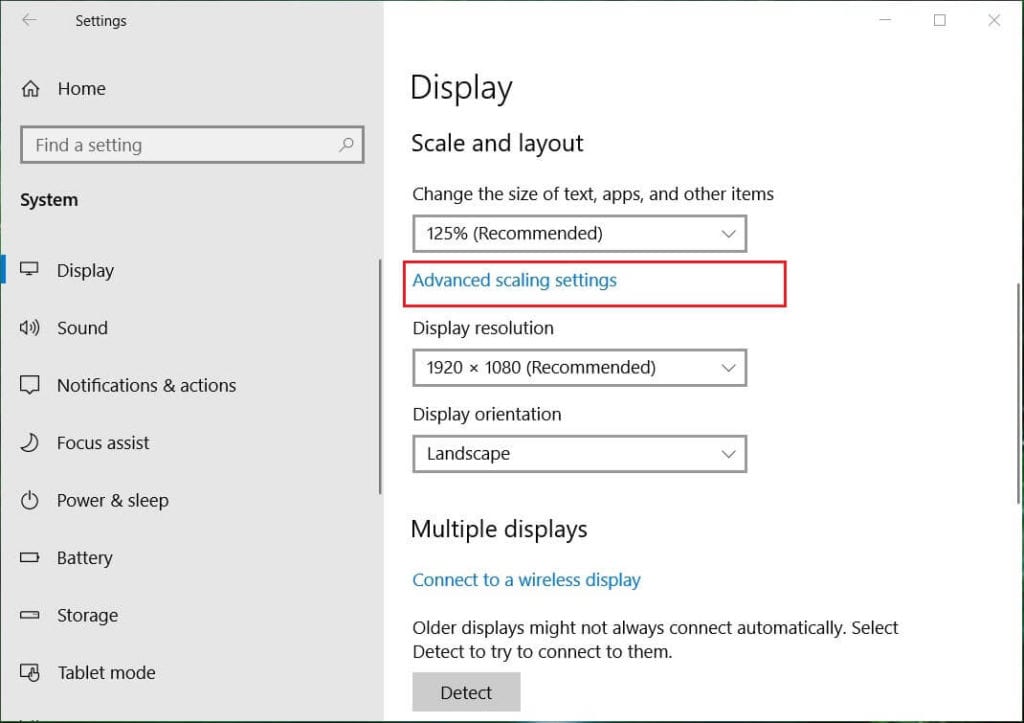Click the Notifications & actions icon
1024x723 pixels.
[30, 385]
